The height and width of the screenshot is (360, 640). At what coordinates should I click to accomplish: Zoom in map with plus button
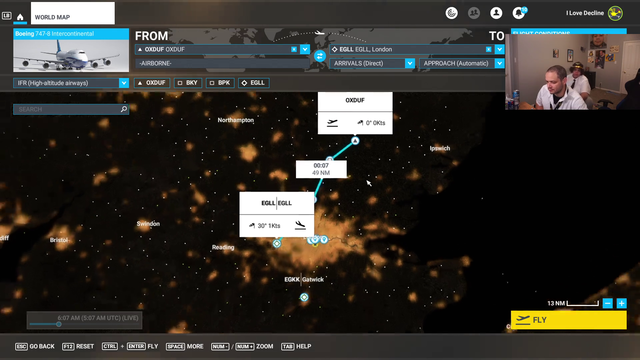(621, 303)
